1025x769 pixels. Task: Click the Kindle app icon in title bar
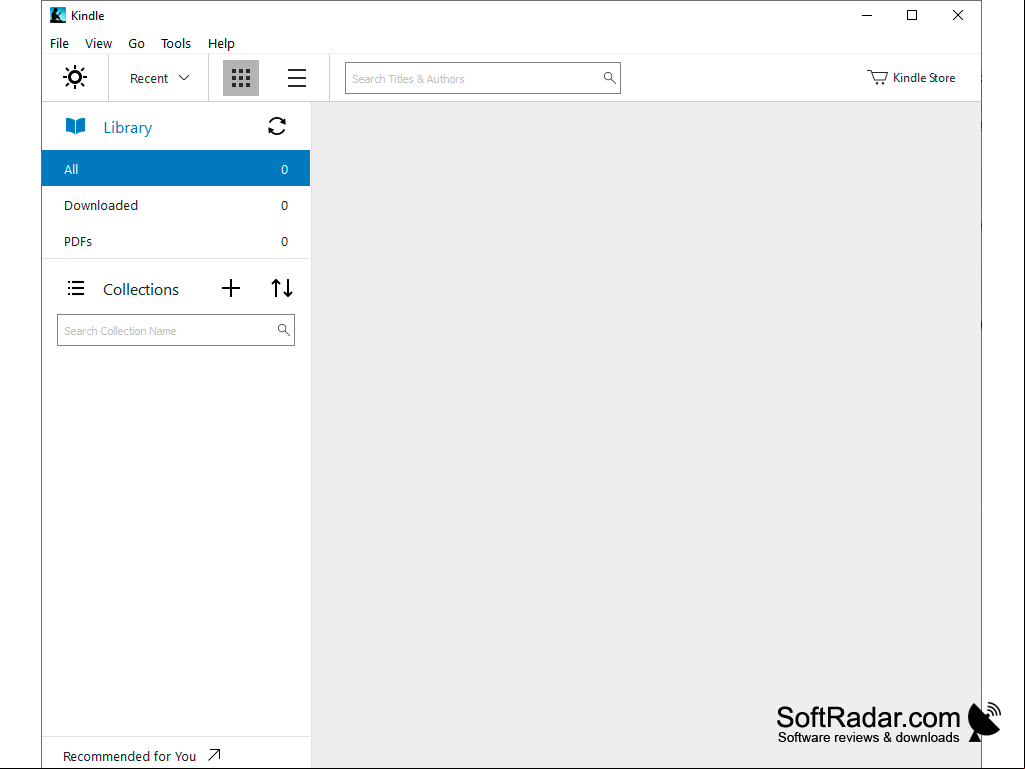[58, 15]
